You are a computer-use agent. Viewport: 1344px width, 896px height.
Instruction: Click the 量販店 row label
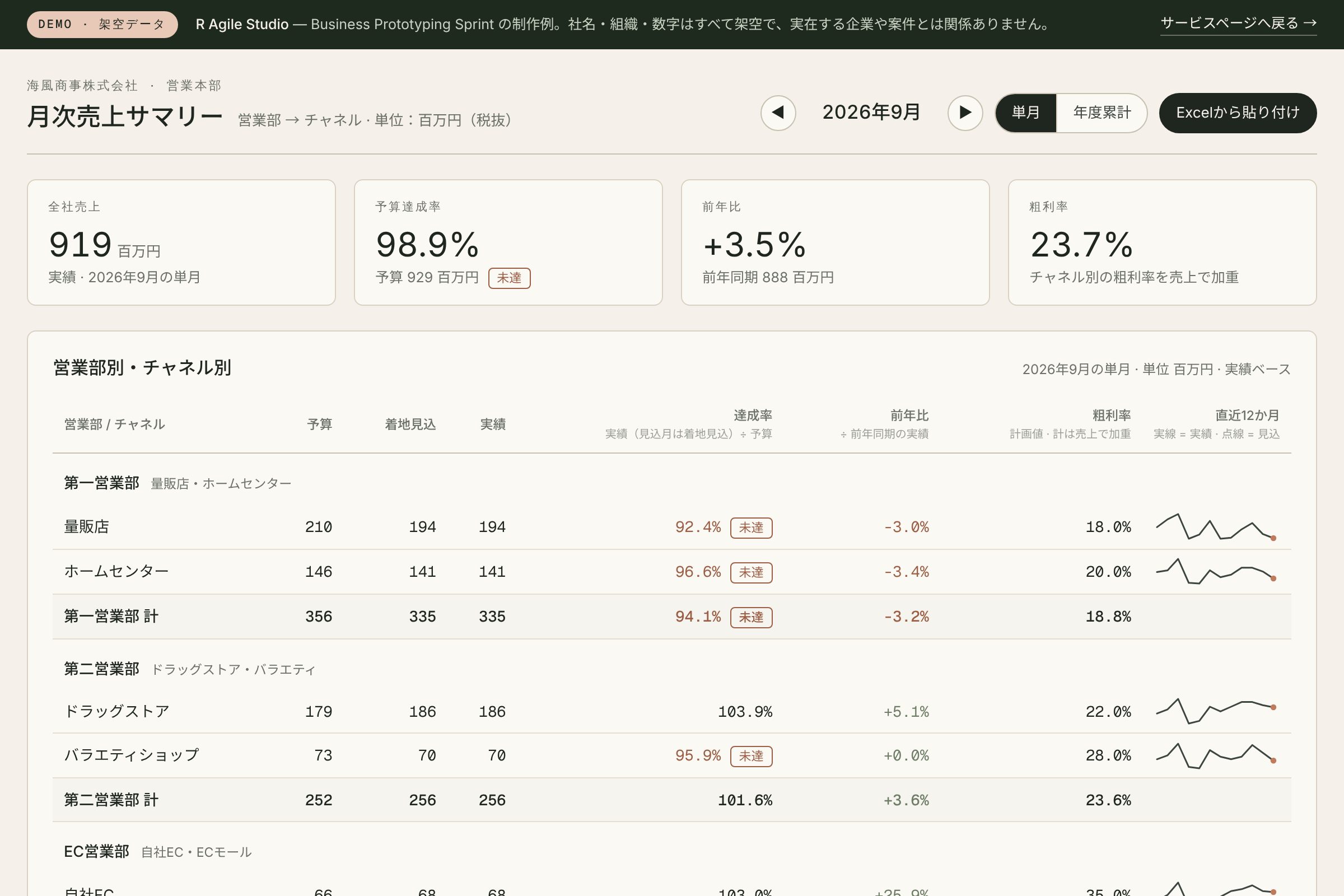(x=86, y=527)
